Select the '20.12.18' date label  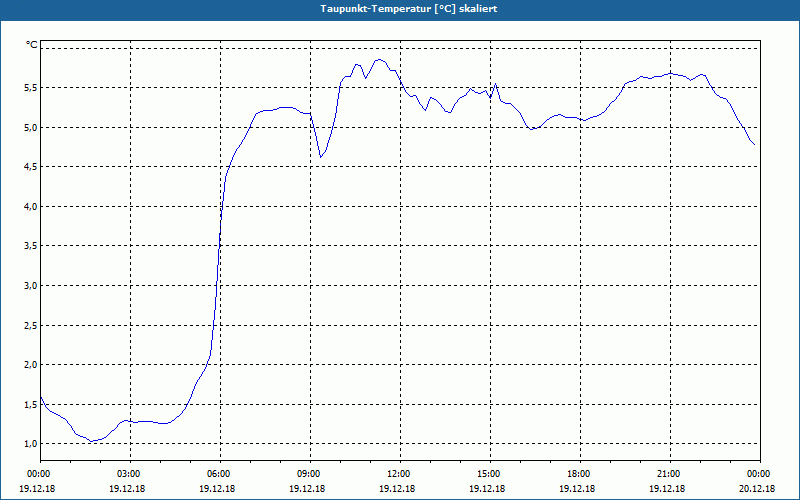757,488
